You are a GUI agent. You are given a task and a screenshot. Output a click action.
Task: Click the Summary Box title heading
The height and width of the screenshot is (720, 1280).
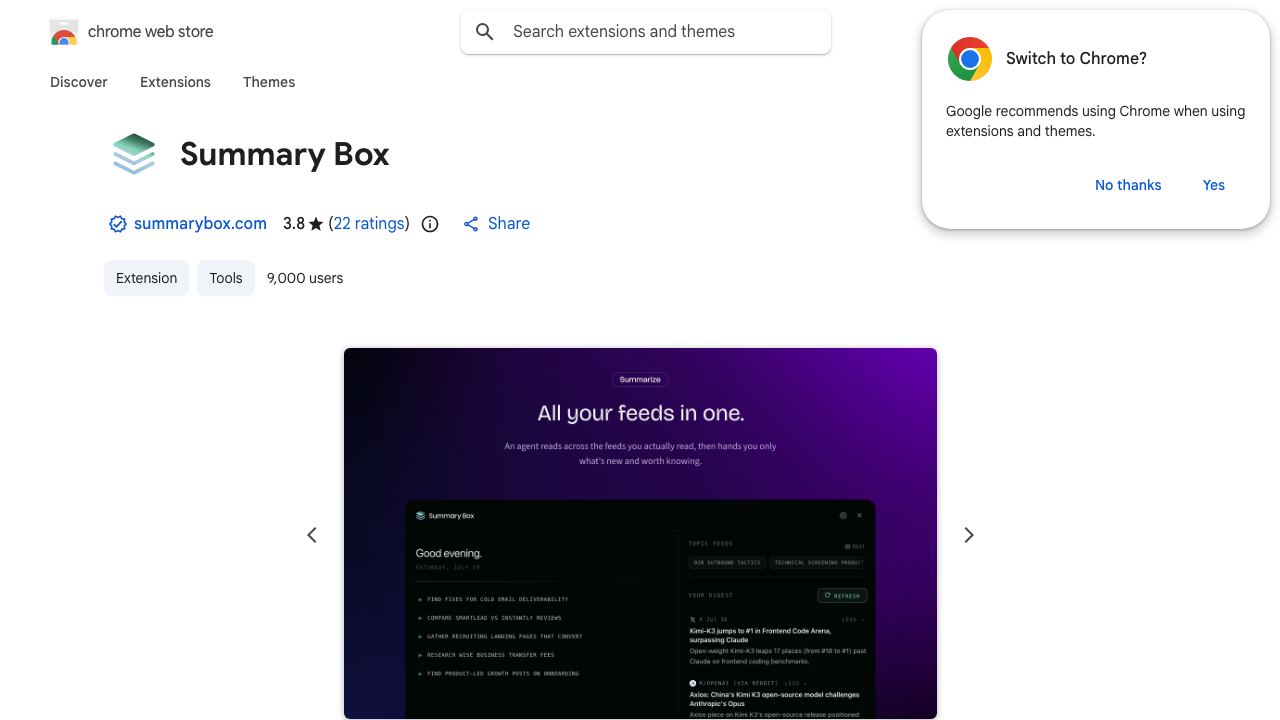pyautogui.click(x=285, y=155)
